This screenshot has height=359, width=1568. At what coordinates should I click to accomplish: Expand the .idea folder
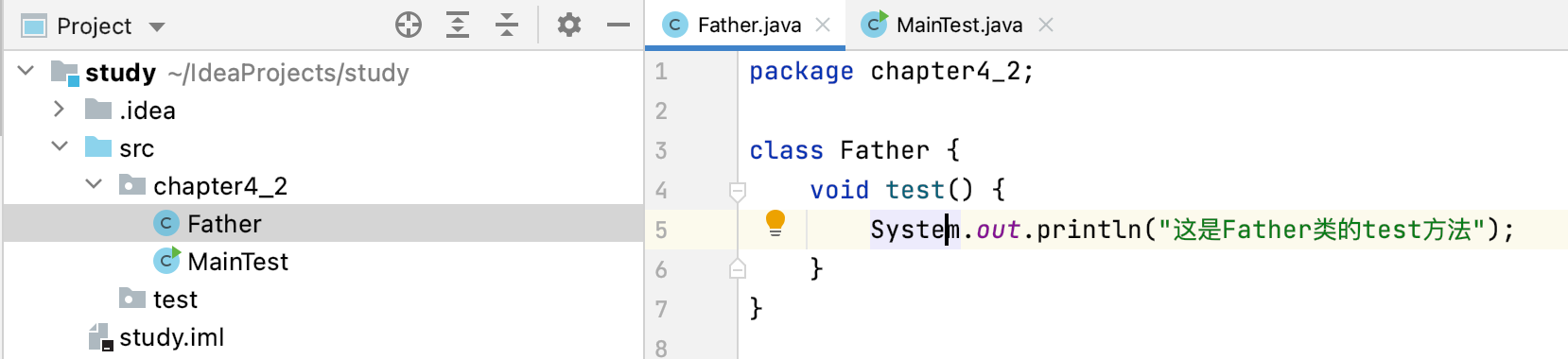tap(59, 109)
